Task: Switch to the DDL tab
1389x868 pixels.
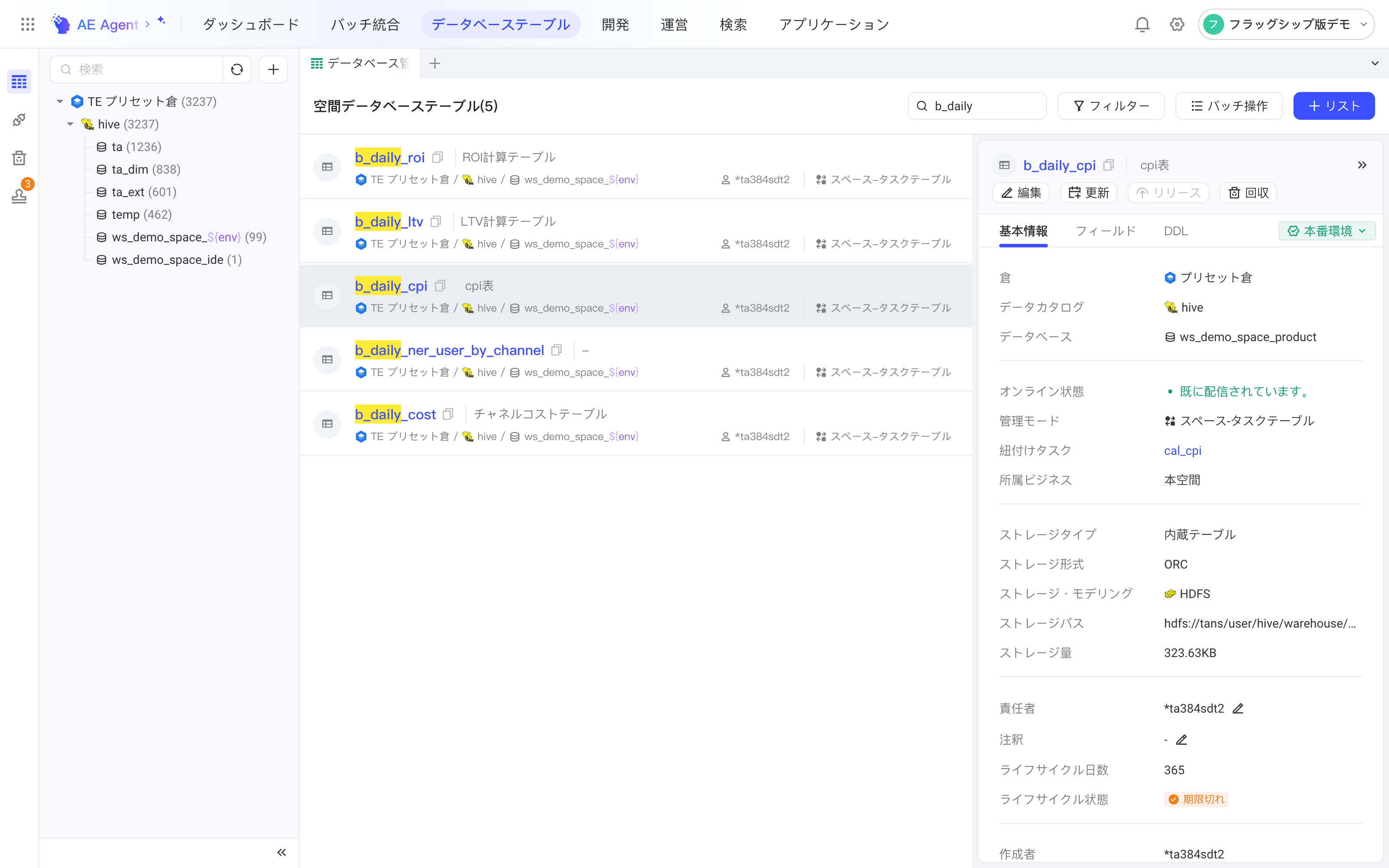Action: tap(1175, 231)
